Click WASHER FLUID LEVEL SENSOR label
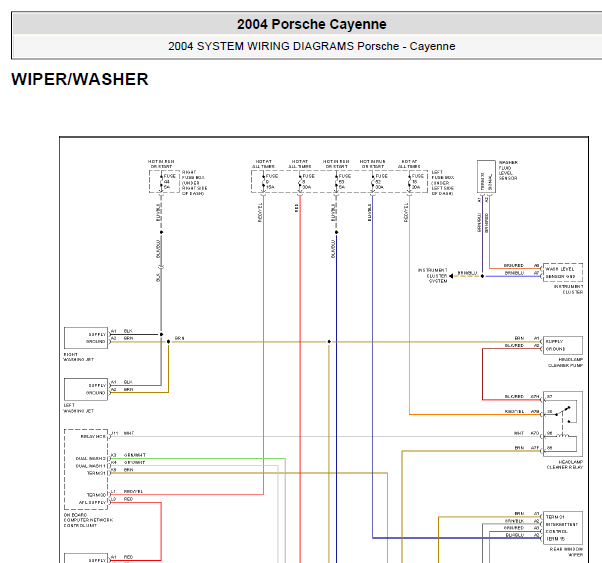This screenshot has width=602, height=563. pyautogui.click(x=508, y=170)
